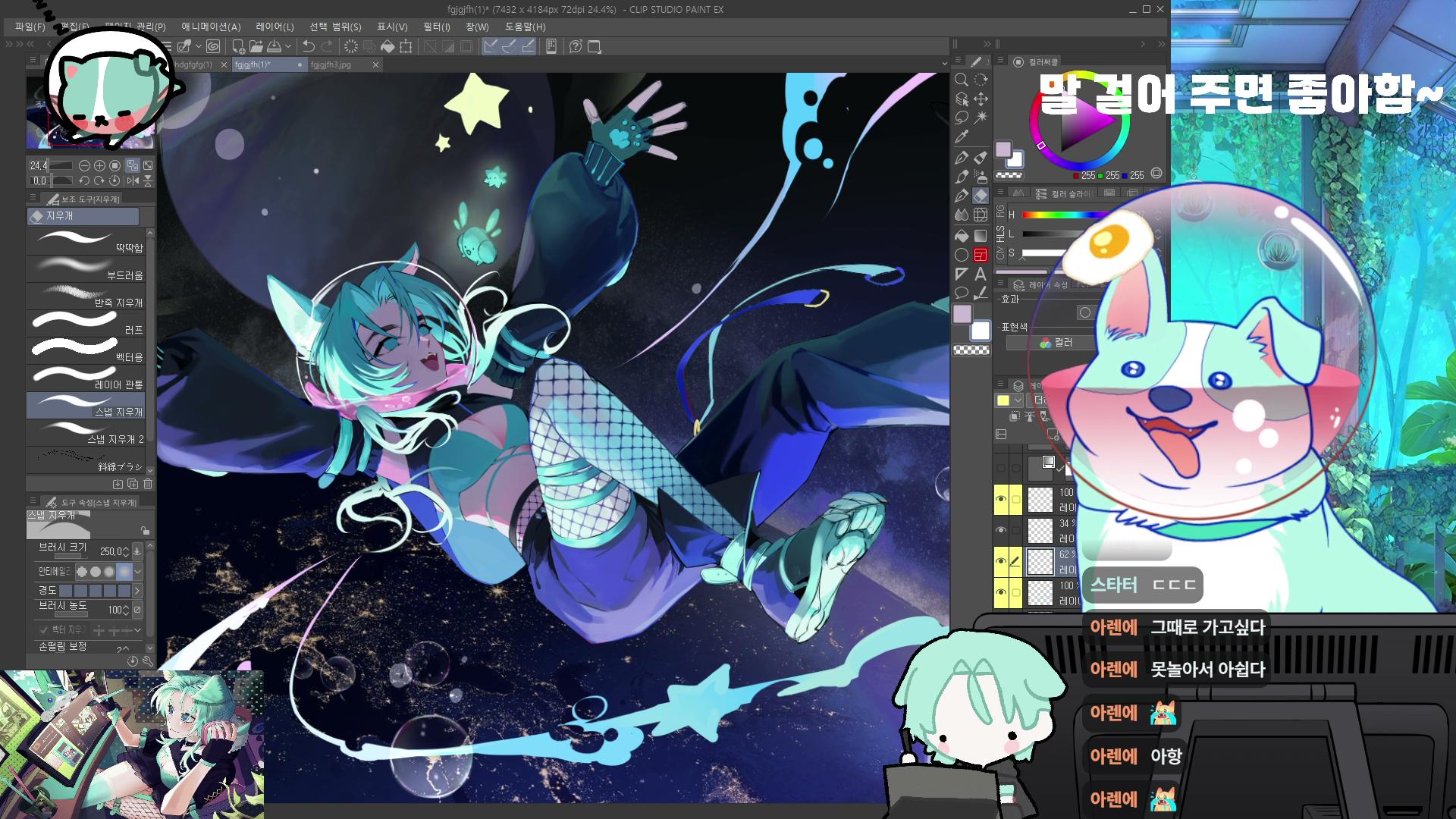This screenshot has width=1456, height=819.
Task: Open the 레이어(L) menu
Action: click(x=275, y=27)
